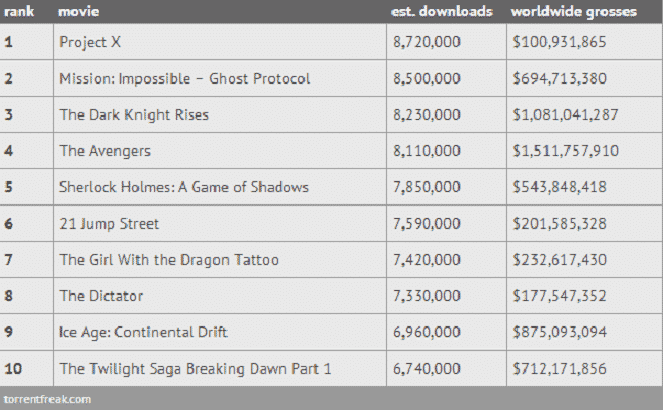Select the 21 Jump Street title

tap(109, 224)
